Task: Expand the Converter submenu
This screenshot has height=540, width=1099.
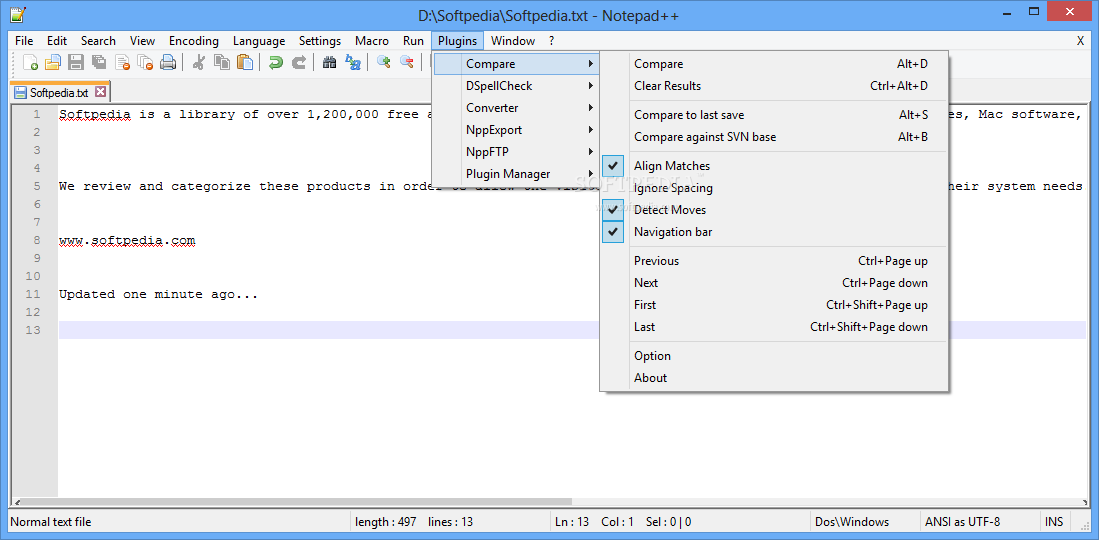Action: pos(516,108)
